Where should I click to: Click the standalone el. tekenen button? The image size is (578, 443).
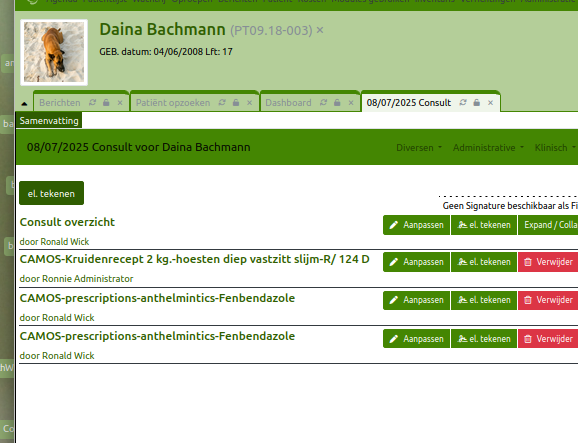51,193
